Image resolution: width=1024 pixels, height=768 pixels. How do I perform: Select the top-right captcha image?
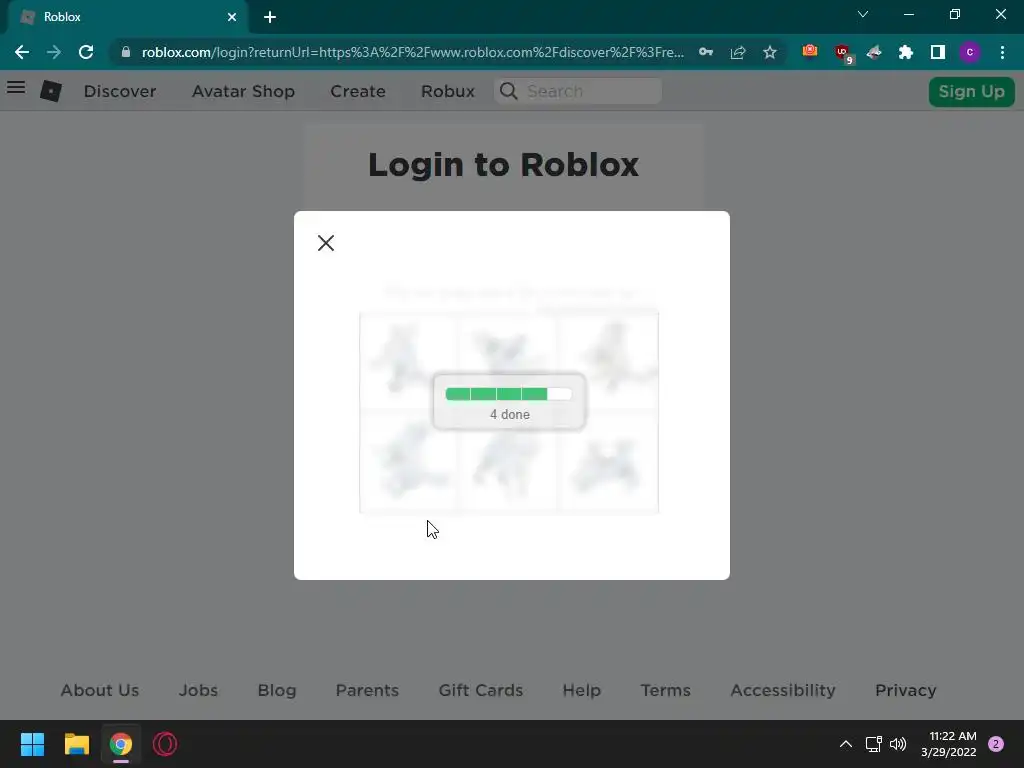tap(608, 361)
